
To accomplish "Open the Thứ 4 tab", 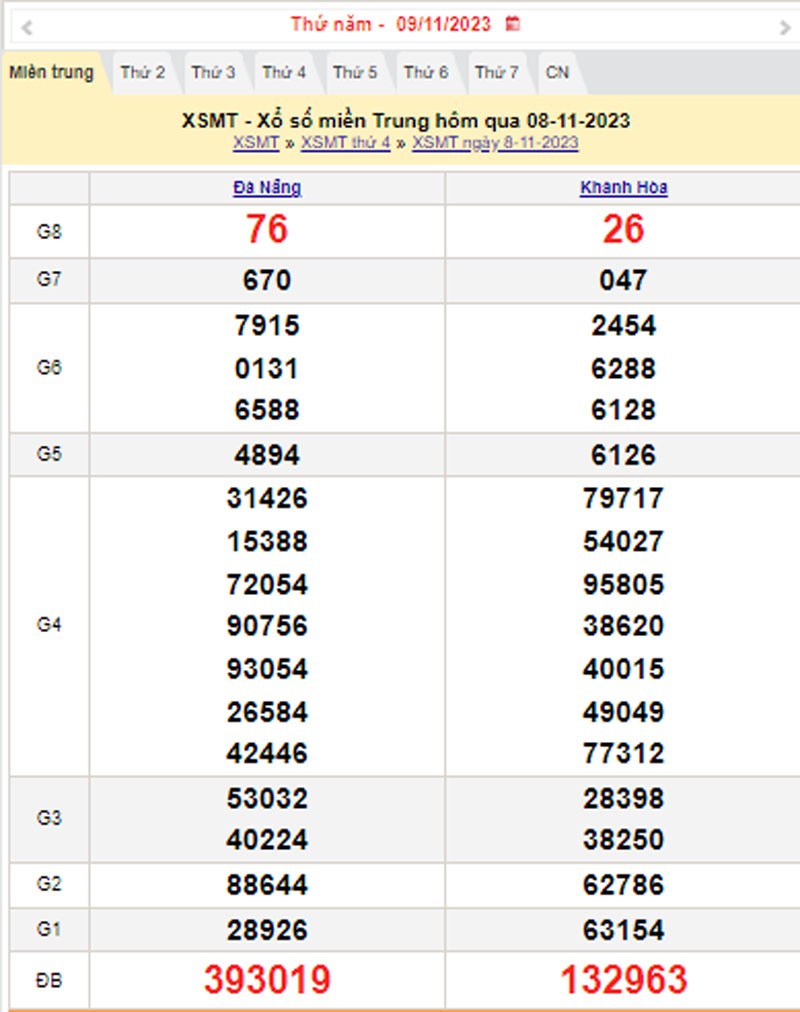I will click(284, 72).
